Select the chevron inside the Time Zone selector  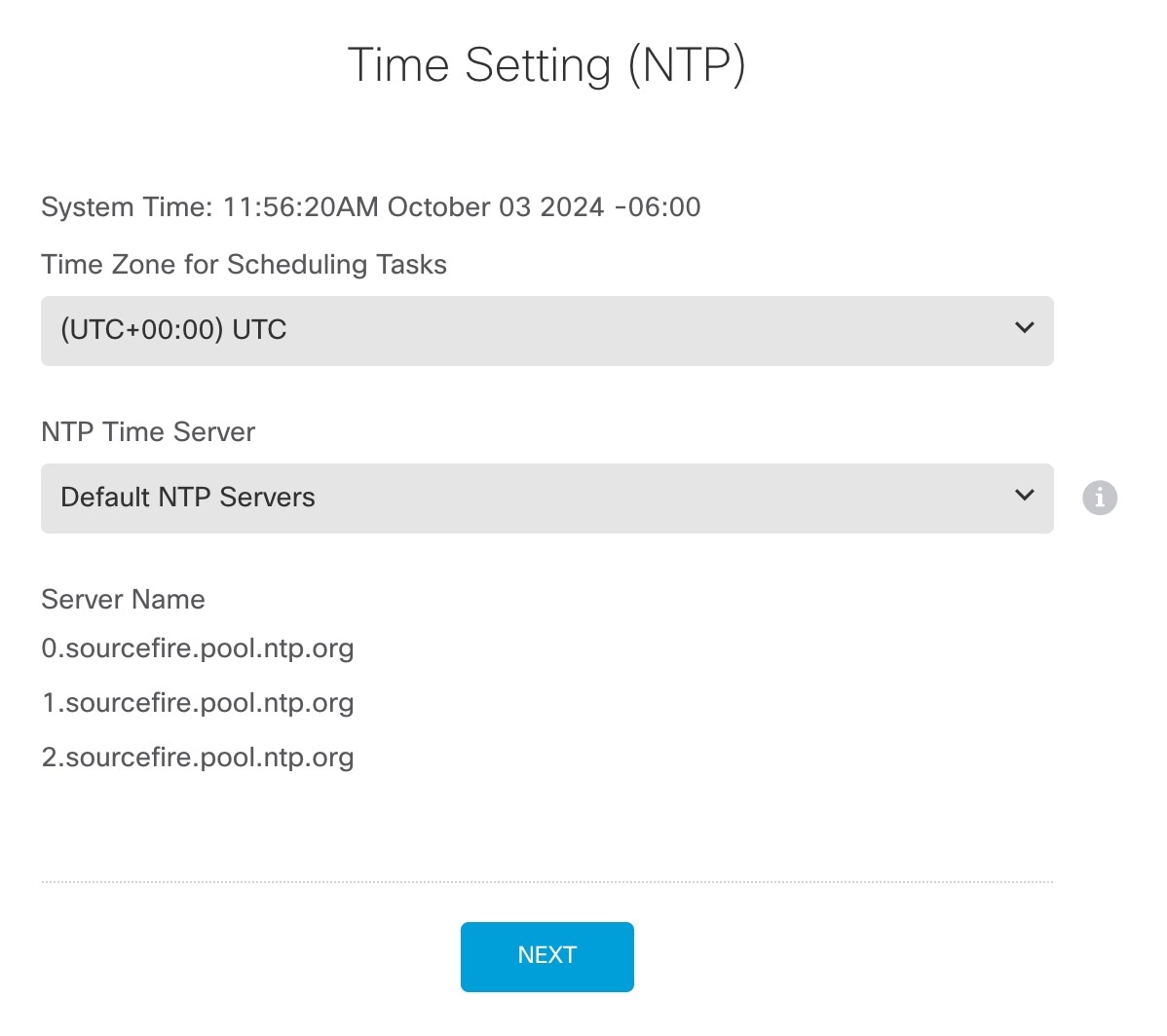pos(1024,329)
